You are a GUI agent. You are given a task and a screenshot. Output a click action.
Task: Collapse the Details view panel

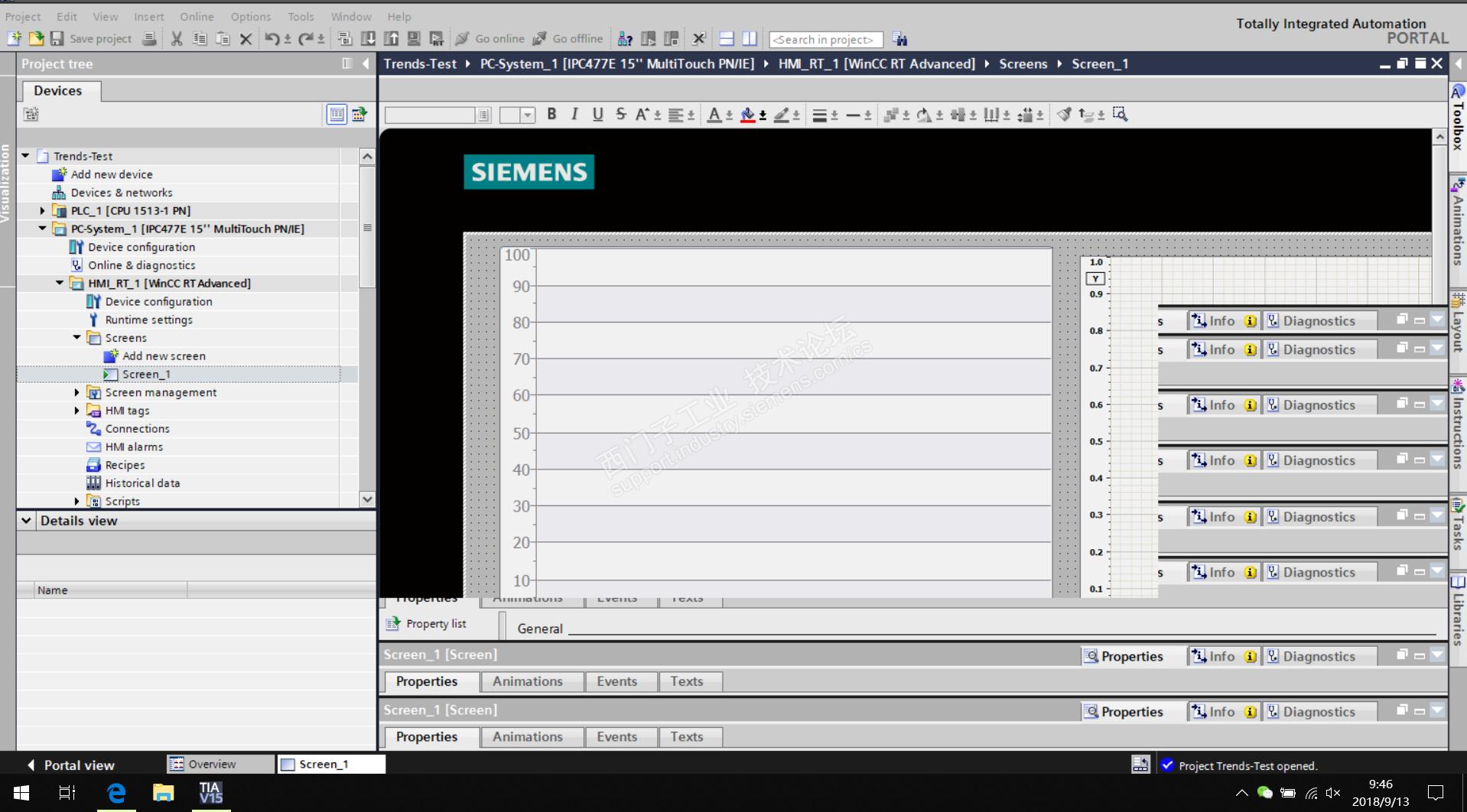(27, 521)
